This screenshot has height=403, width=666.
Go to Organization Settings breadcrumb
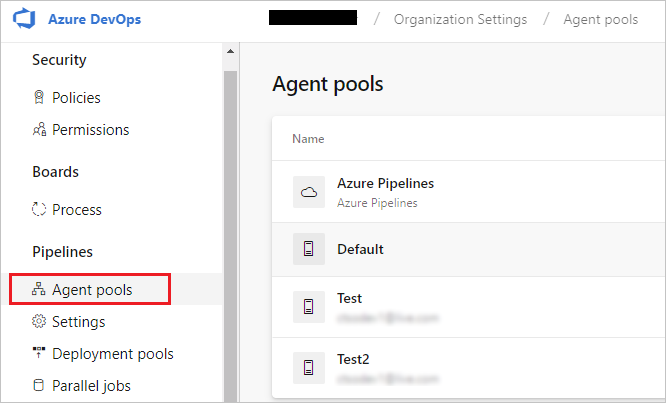click(458, 20)
